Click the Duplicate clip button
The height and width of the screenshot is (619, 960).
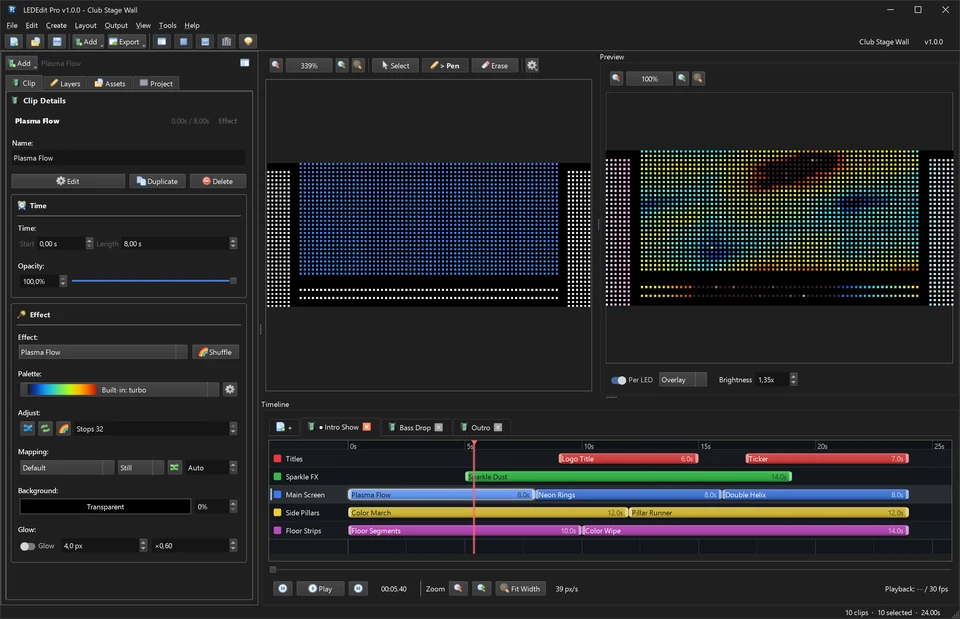[x=157, y=181]
